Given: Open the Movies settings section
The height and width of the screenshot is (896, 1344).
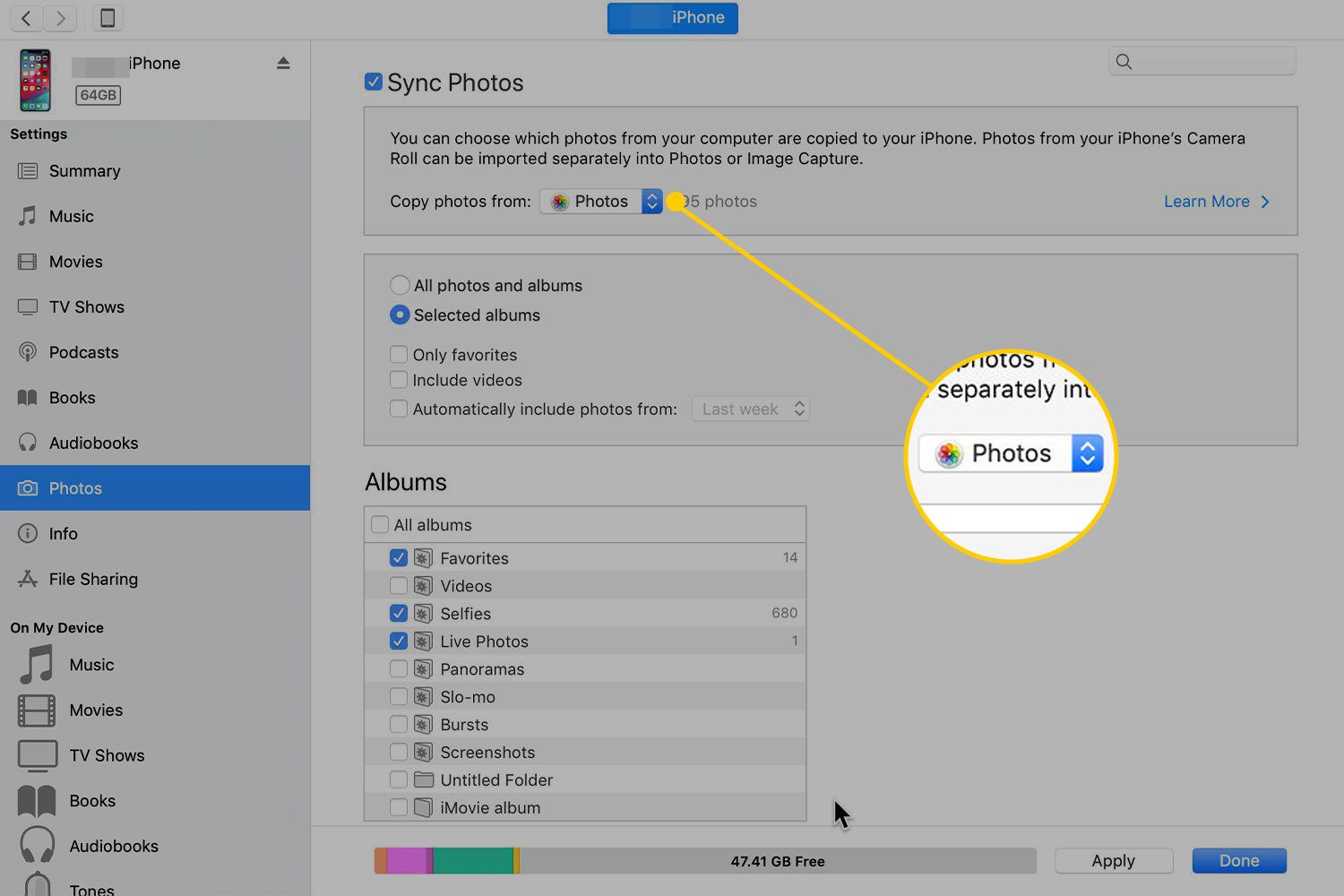Looking at the screenshot, I should pyautogui.click(x=155, y=262).
